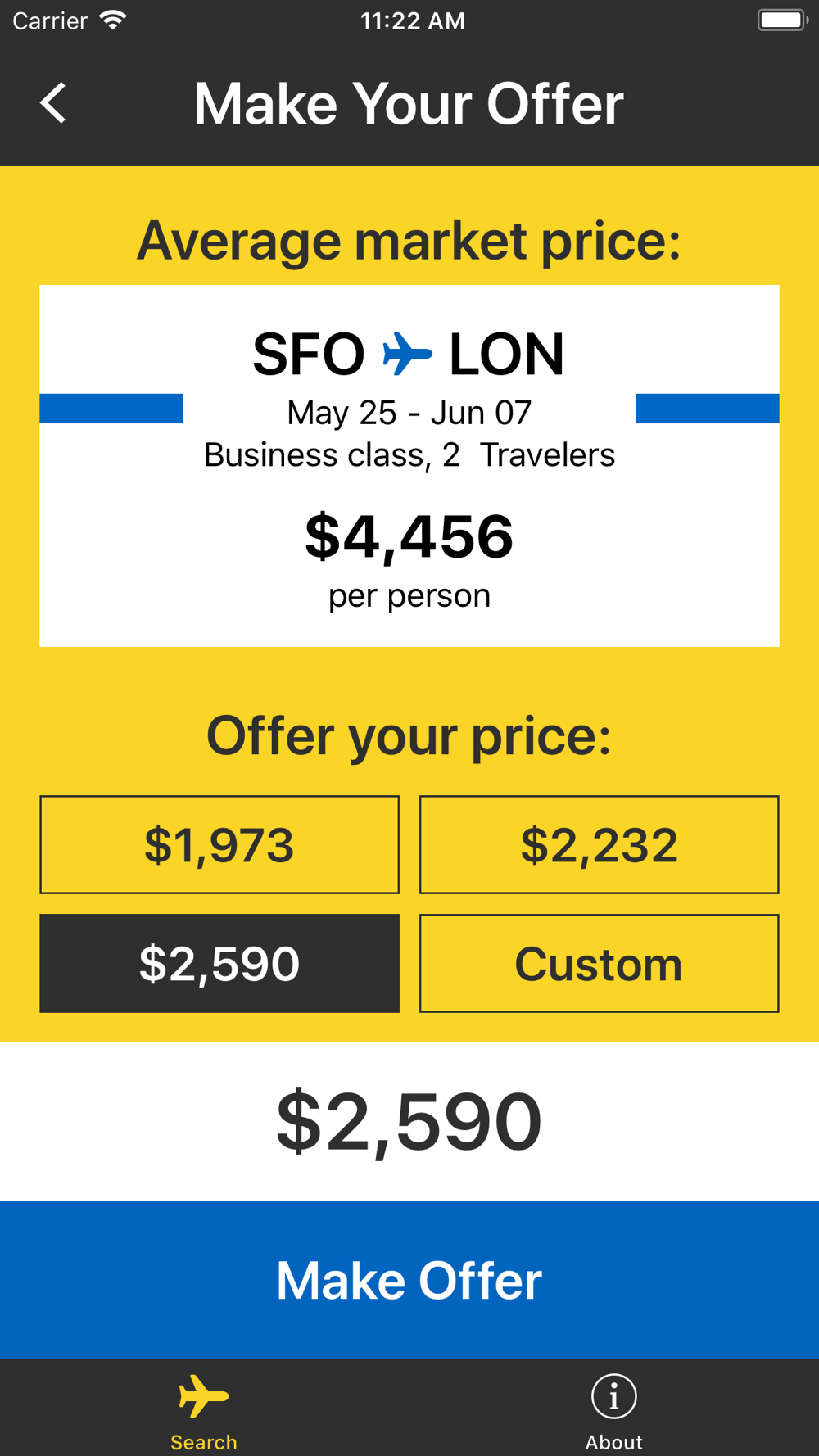The width and height of the screenshot is (819, 1456).
Task: Tap the LON destination code
Action: (x=506, y=354)
